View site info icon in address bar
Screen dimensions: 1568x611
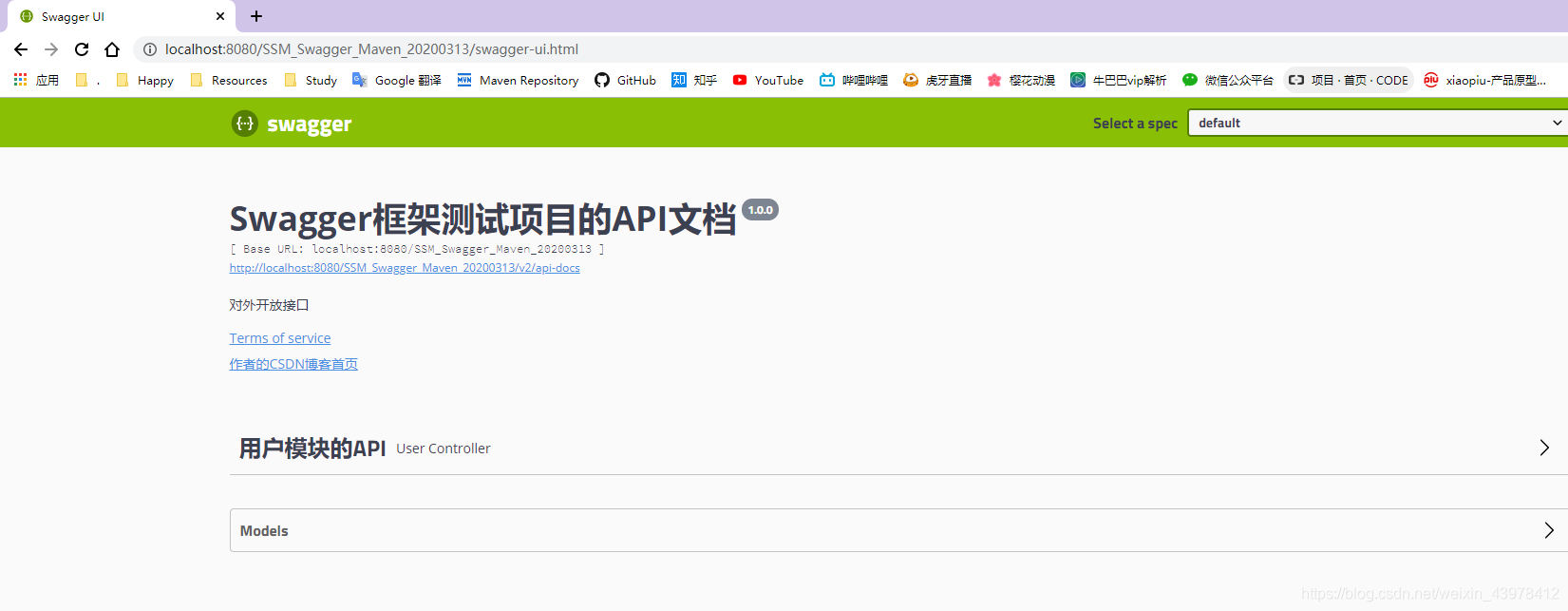150,49
